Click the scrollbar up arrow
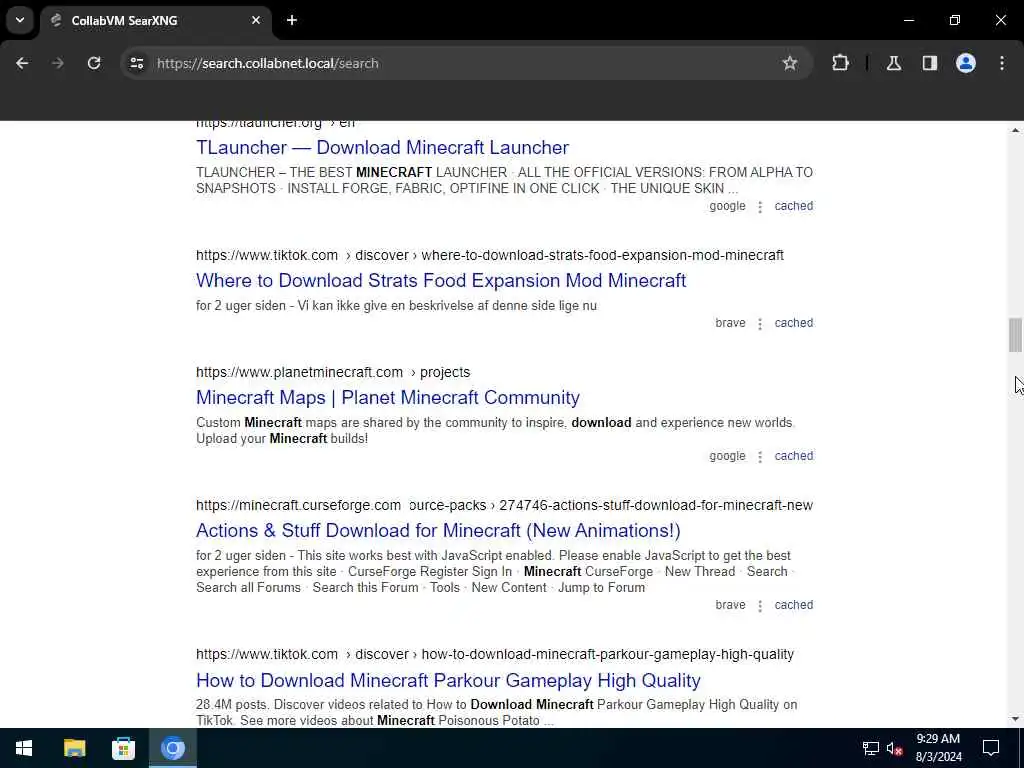Viewport: 1024px width, 768px height. tap(1015, 131)
